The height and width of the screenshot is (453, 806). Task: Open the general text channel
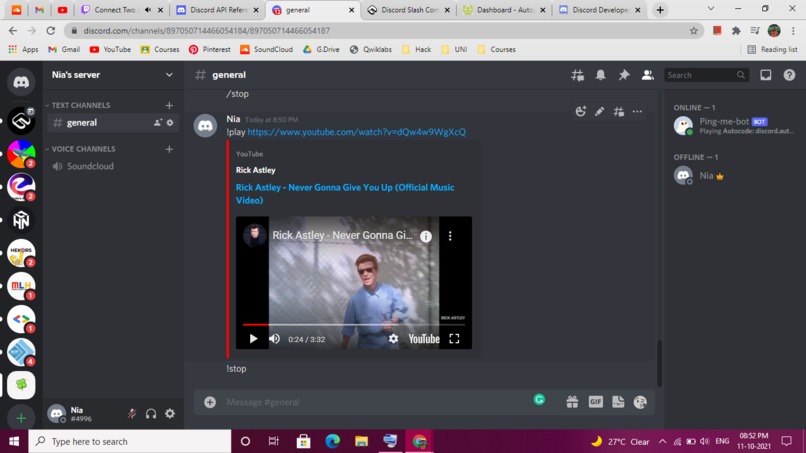pos(113,123)
